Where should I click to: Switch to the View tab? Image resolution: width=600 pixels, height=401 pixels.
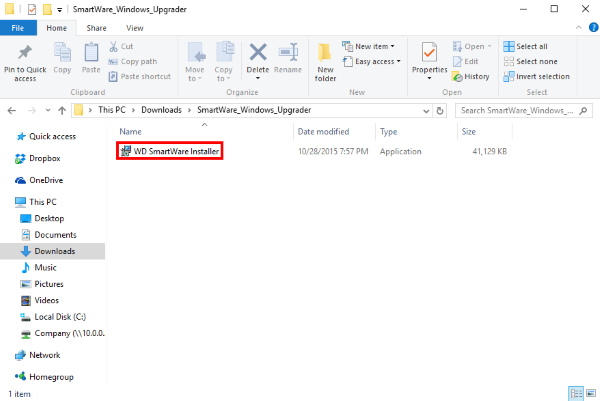(x=135, y=28)
